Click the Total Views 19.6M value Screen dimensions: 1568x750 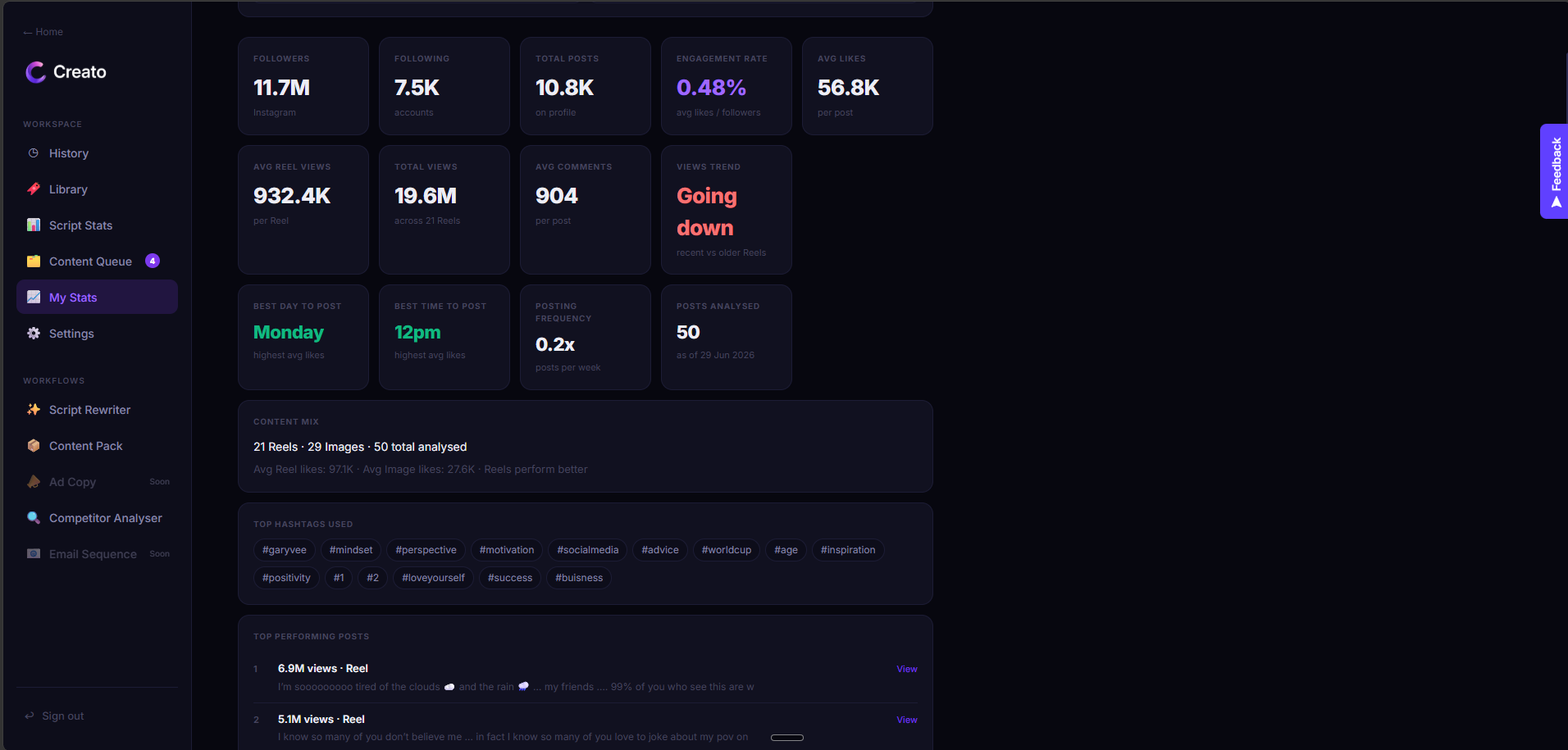click(426, 196)
